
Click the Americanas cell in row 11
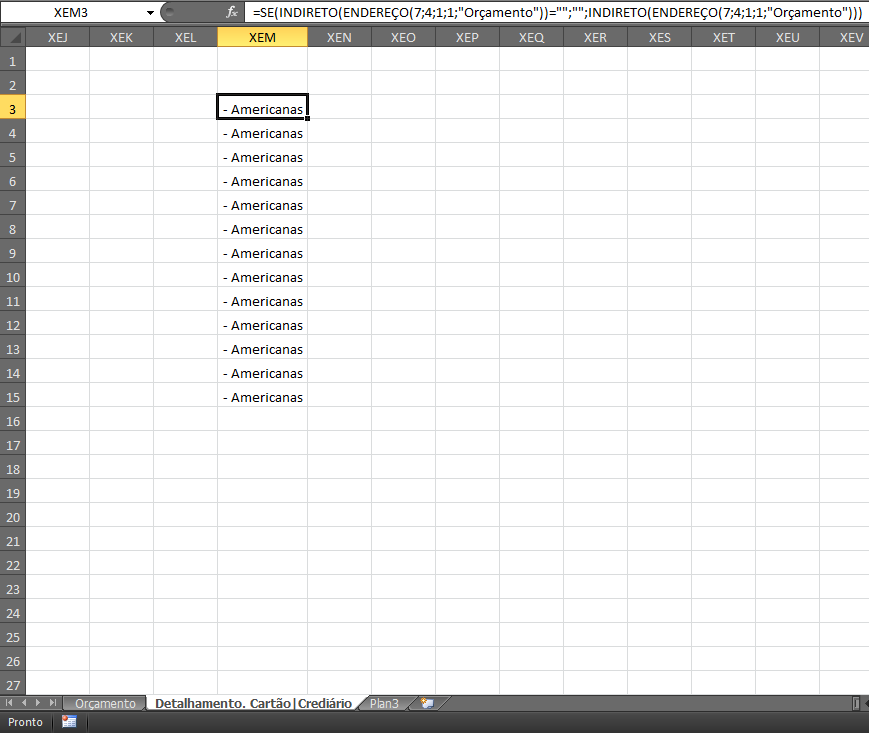click(262, 301)
